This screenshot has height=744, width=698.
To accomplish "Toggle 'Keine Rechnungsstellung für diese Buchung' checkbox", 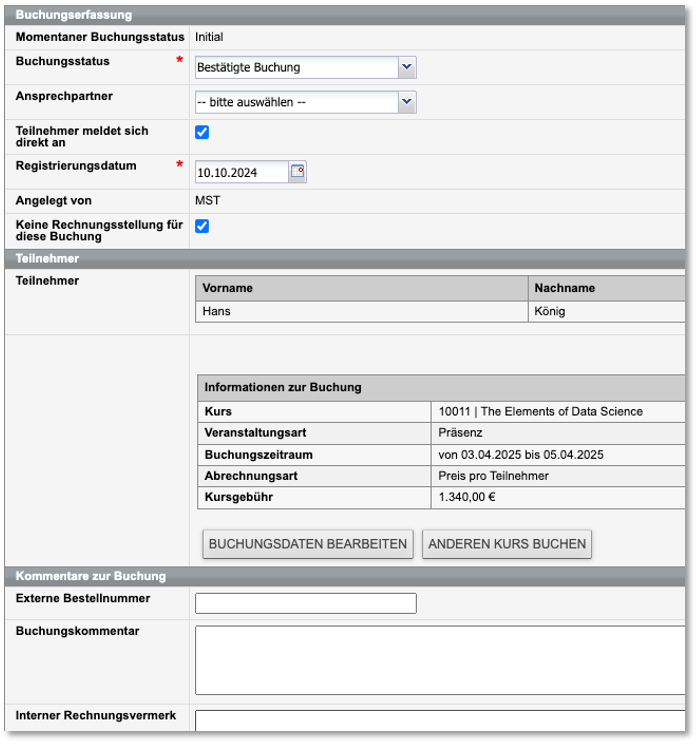I will (202, 226).
